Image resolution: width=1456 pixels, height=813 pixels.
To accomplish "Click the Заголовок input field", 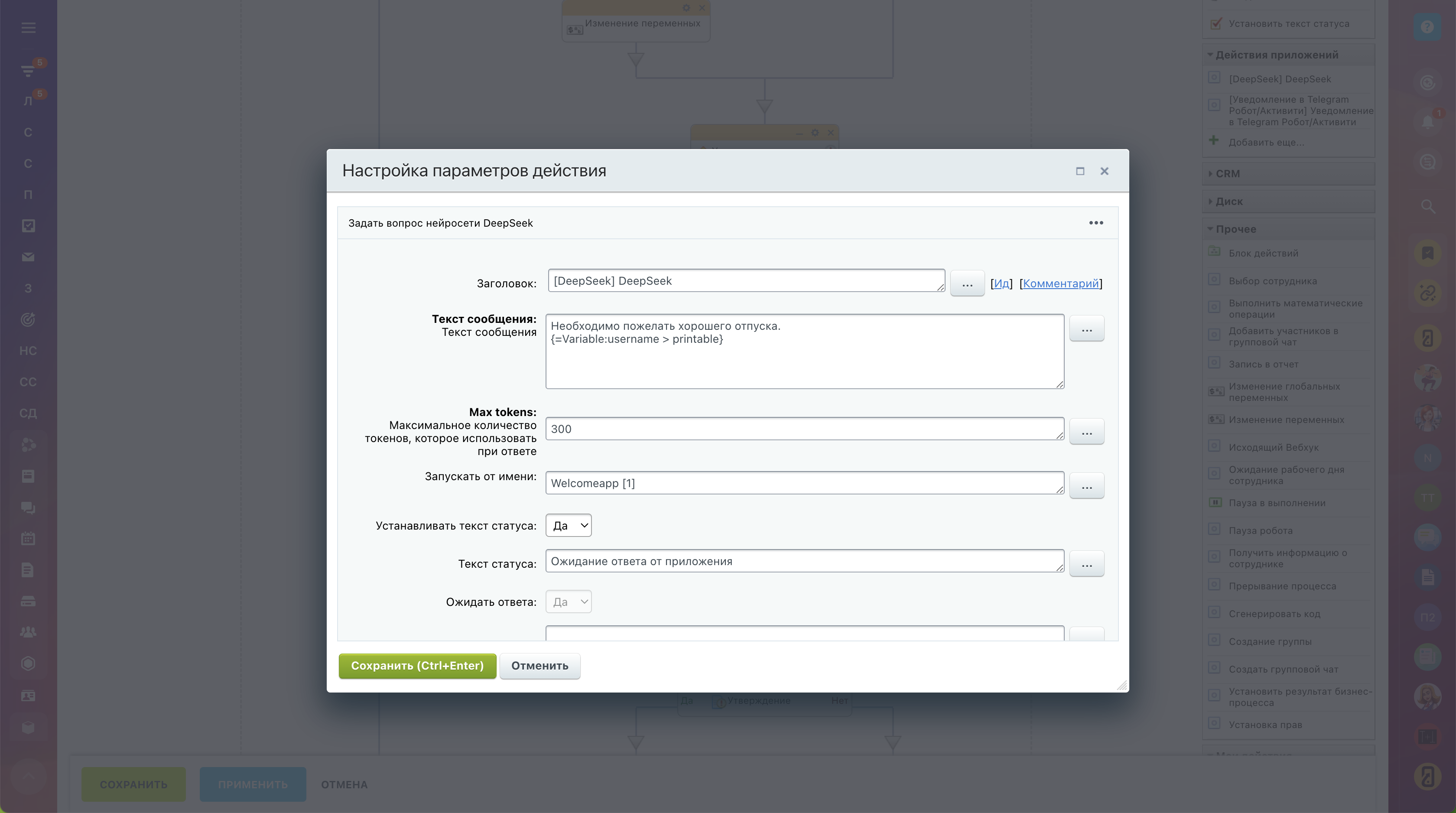I will [x=745, y=281].
